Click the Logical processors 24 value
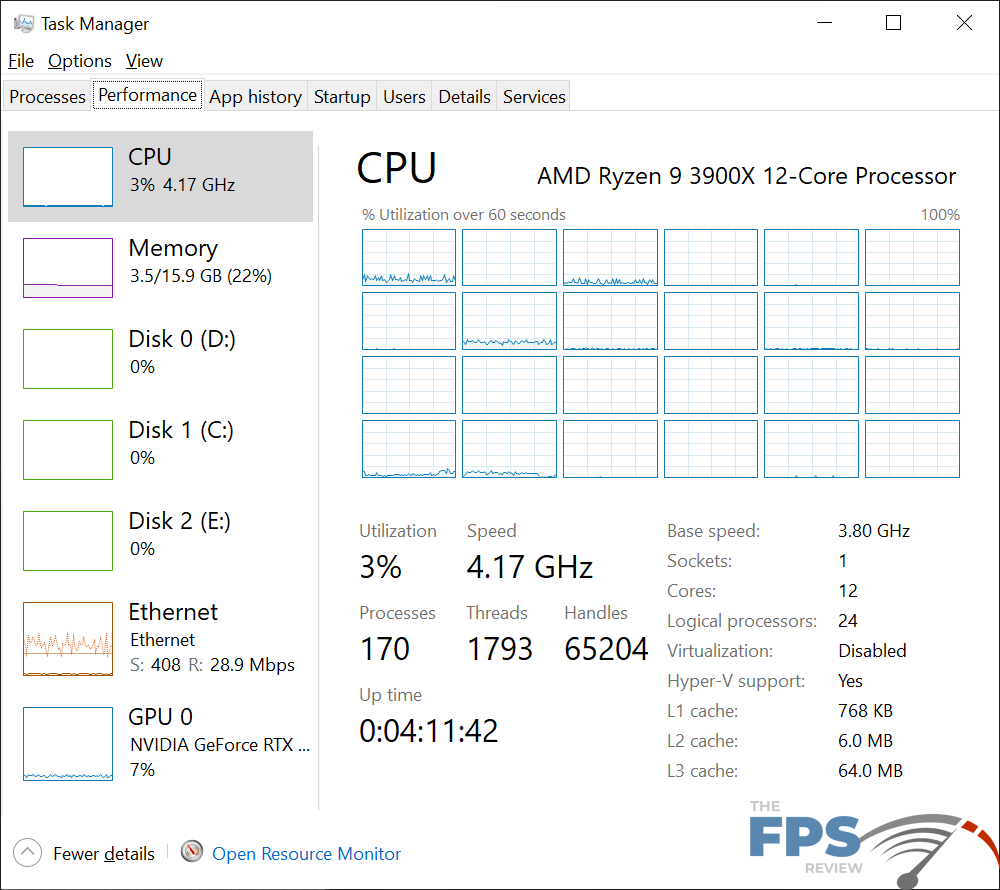Image resolution: width=1000 pixels, height=890 pixels. (x=848, y=621)
